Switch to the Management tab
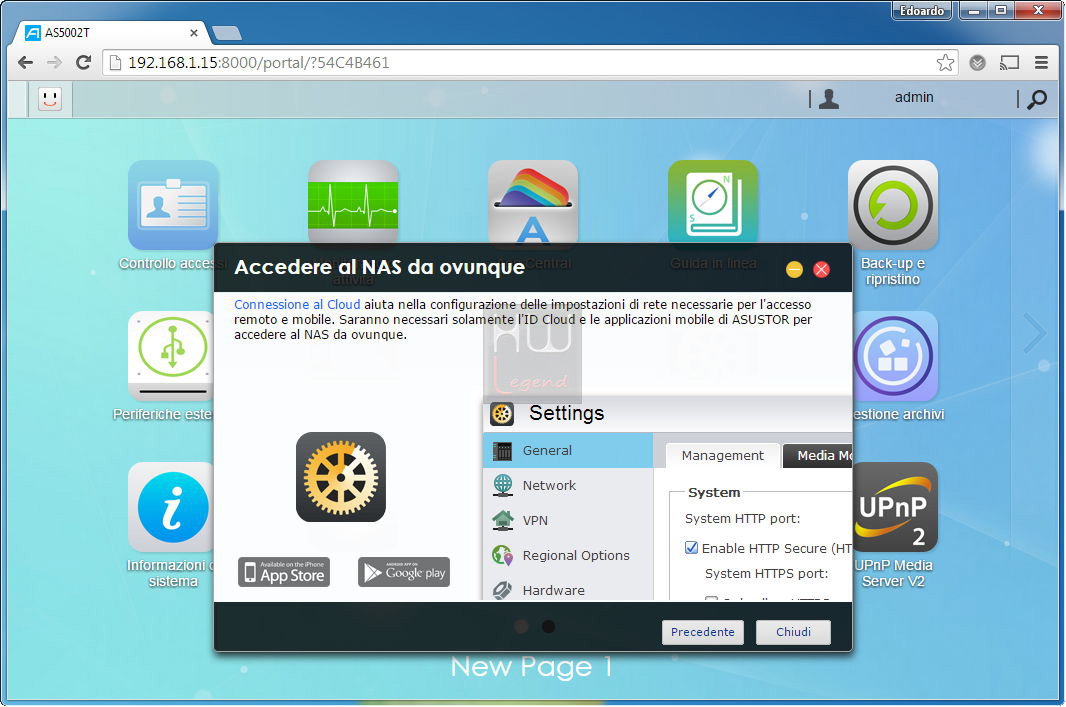The image size is (1066, 707). point(723,455)
